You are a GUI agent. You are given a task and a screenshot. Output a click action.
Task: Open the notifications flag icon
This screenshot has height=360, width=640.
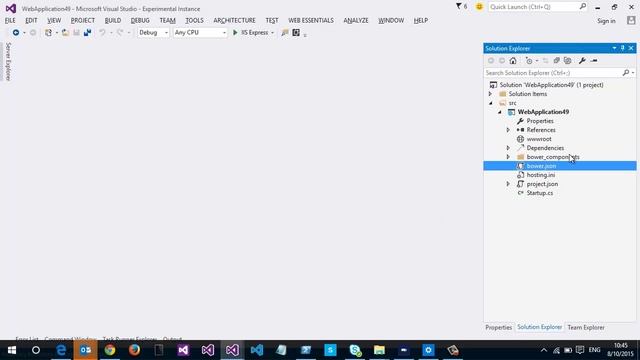[x=459, y=7]
